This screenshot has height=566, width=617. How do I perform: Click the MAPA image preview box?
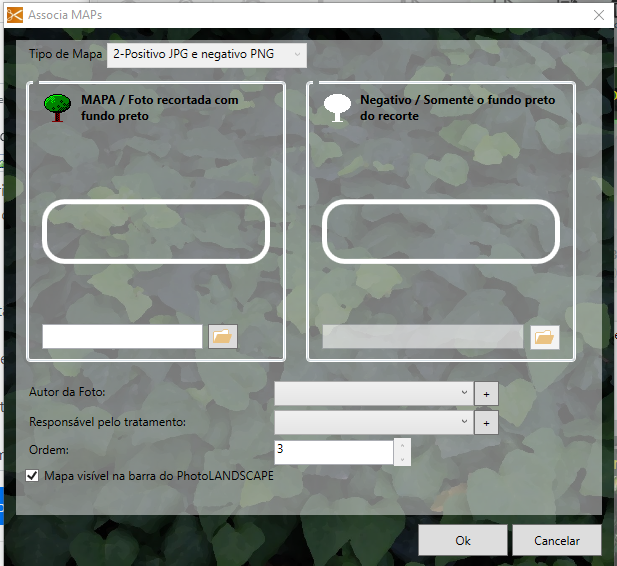coord(156,232)
